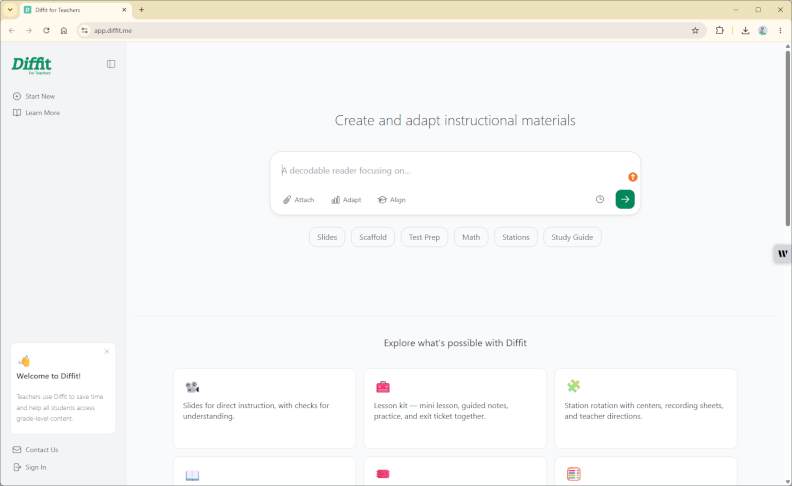This screenshot has width=792, height=486.
Task: Select the Diffit for Teachers tab
Action: coord(76,10)
